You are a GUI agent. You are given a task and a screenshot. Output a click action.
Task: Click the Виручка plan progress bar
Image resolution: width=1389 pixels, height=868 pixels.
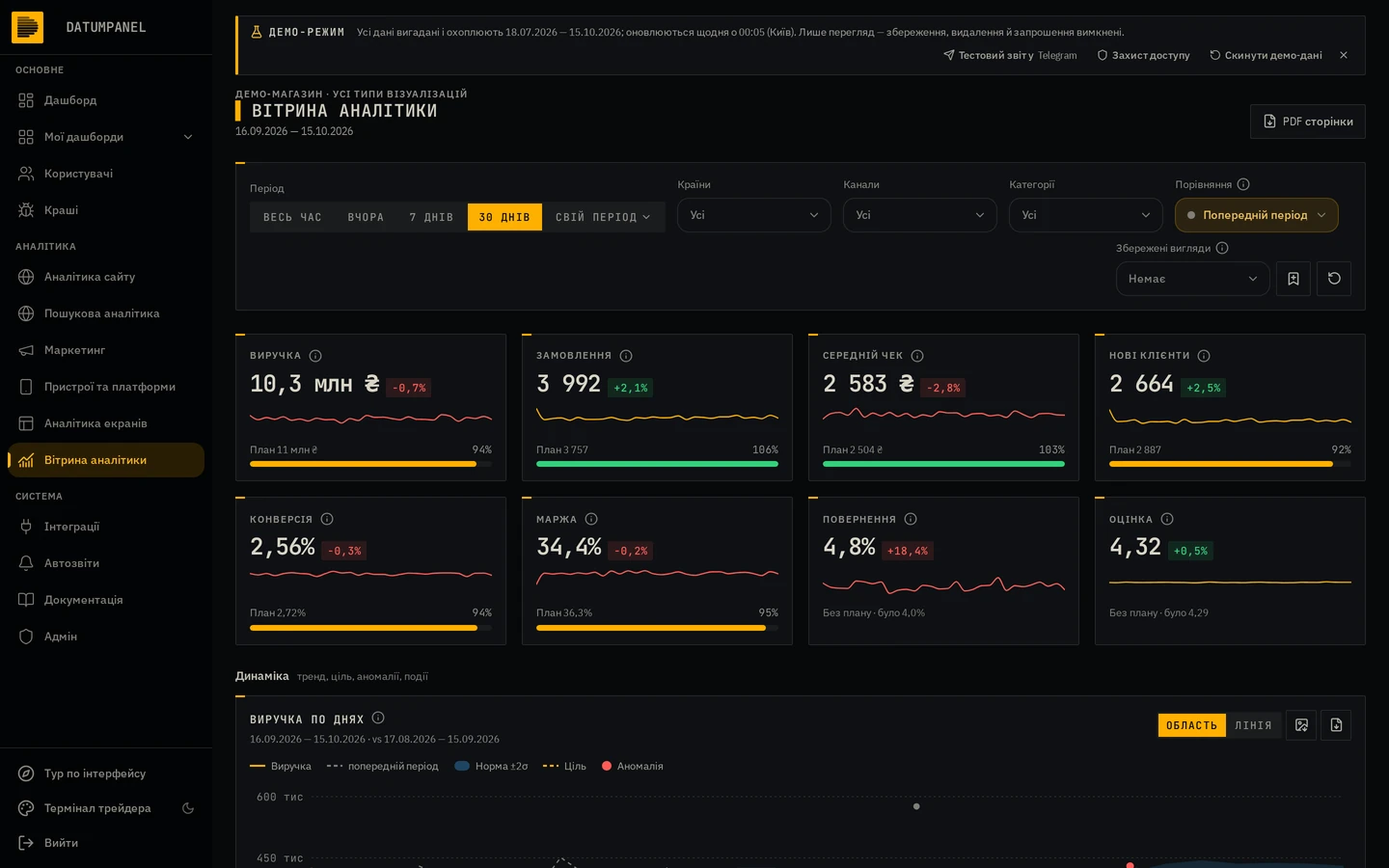point(370,464)
